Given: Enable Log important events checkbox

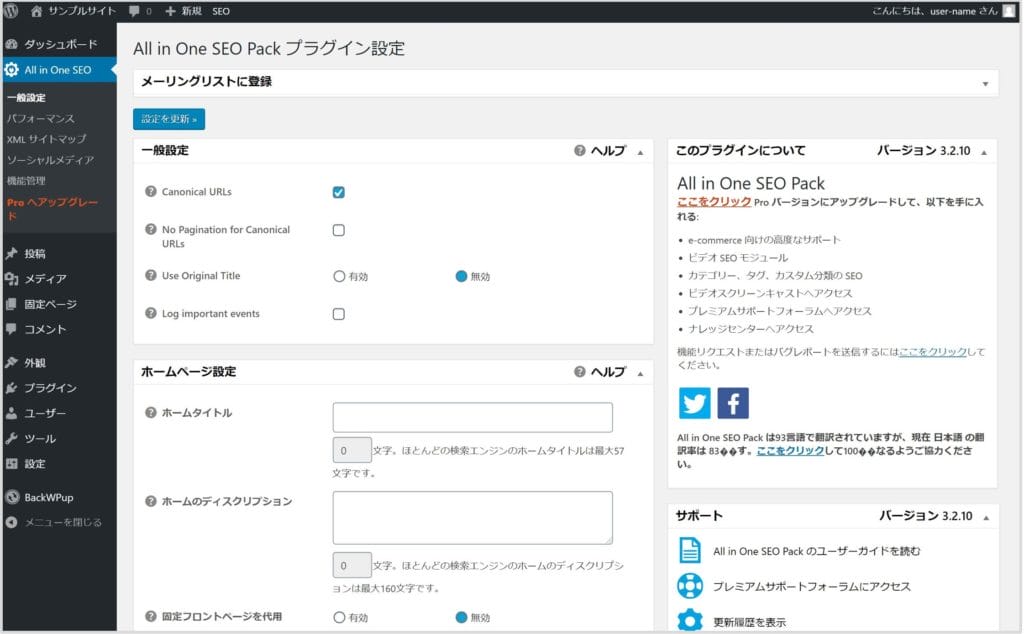Looking at the screenshot, I should tap(338, 314).
